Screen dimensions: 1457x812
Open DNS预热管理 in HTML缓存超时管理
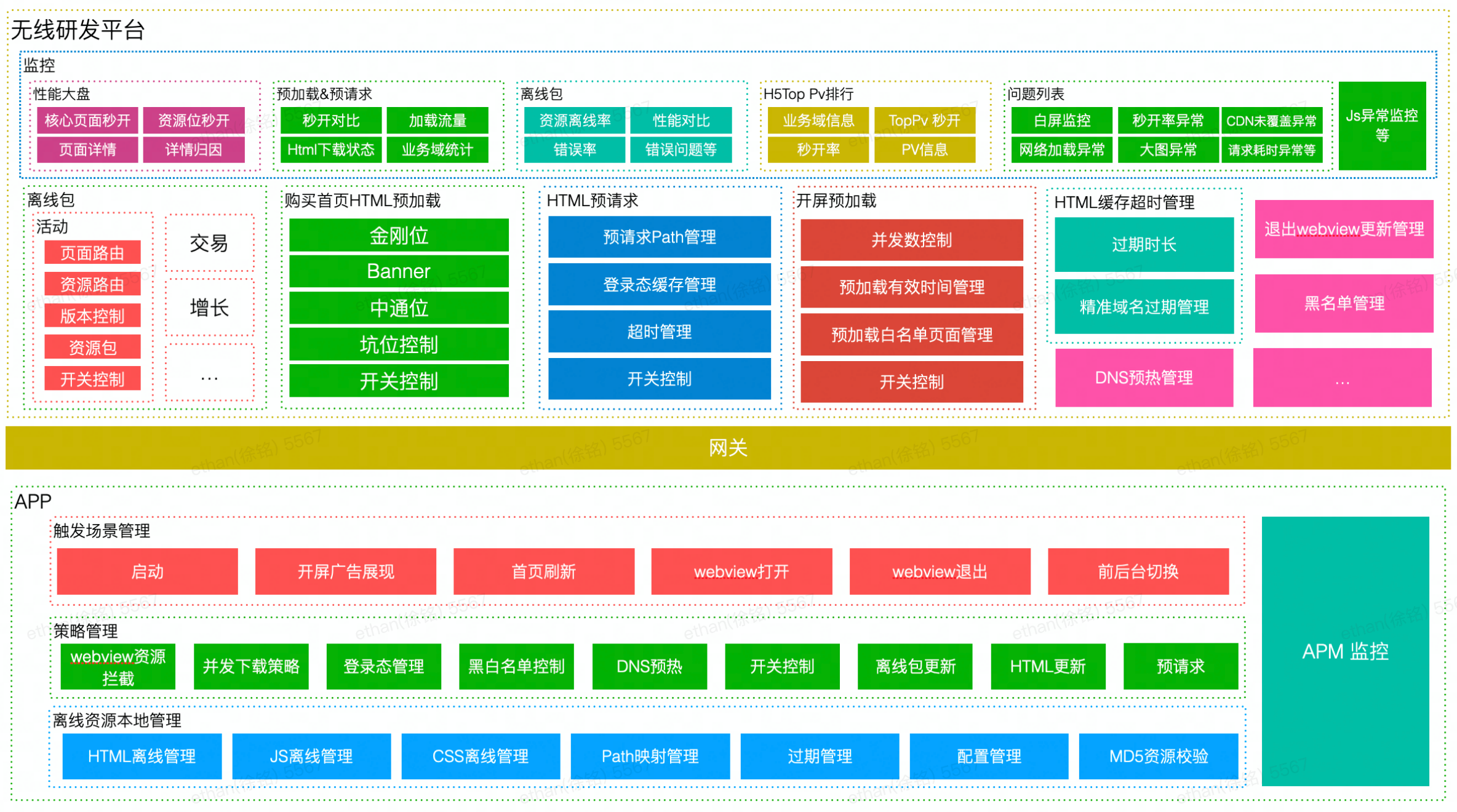1143,378
